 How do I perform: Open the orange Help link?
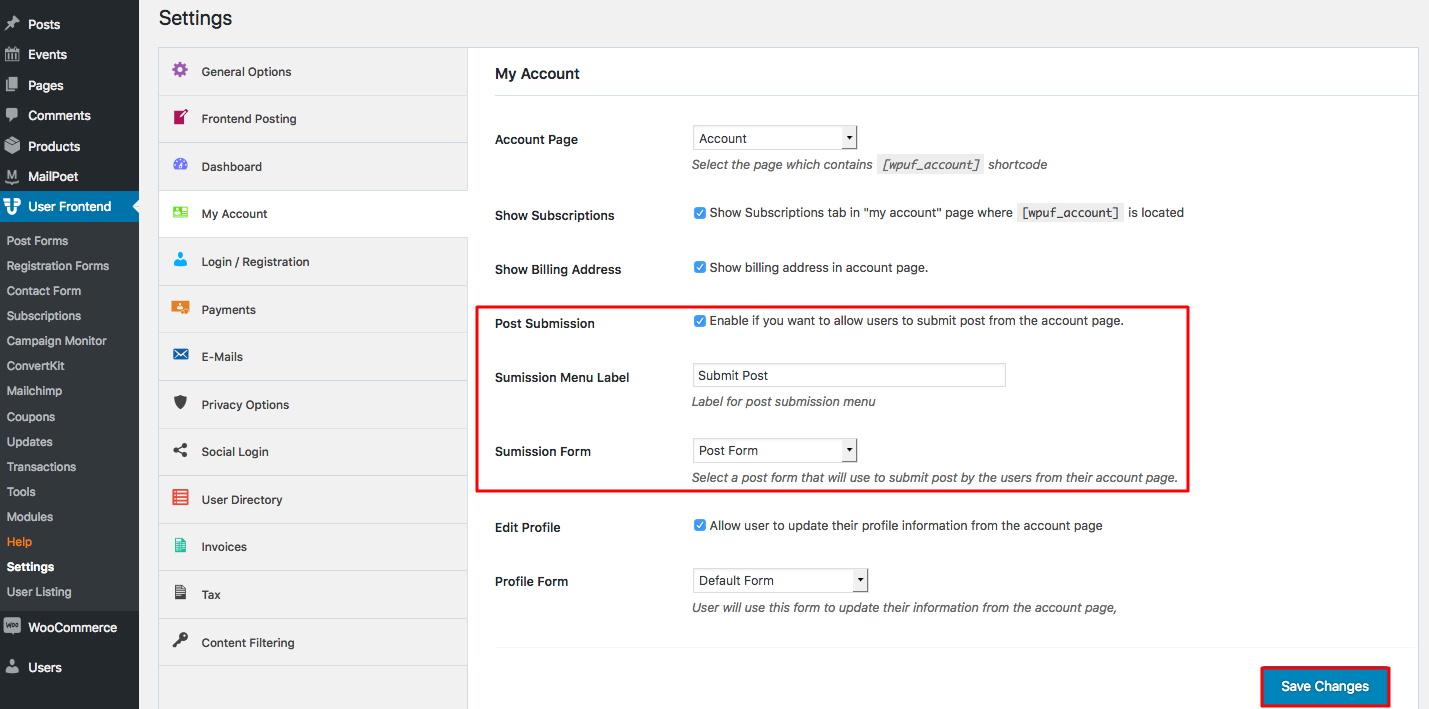coord(19,542)
